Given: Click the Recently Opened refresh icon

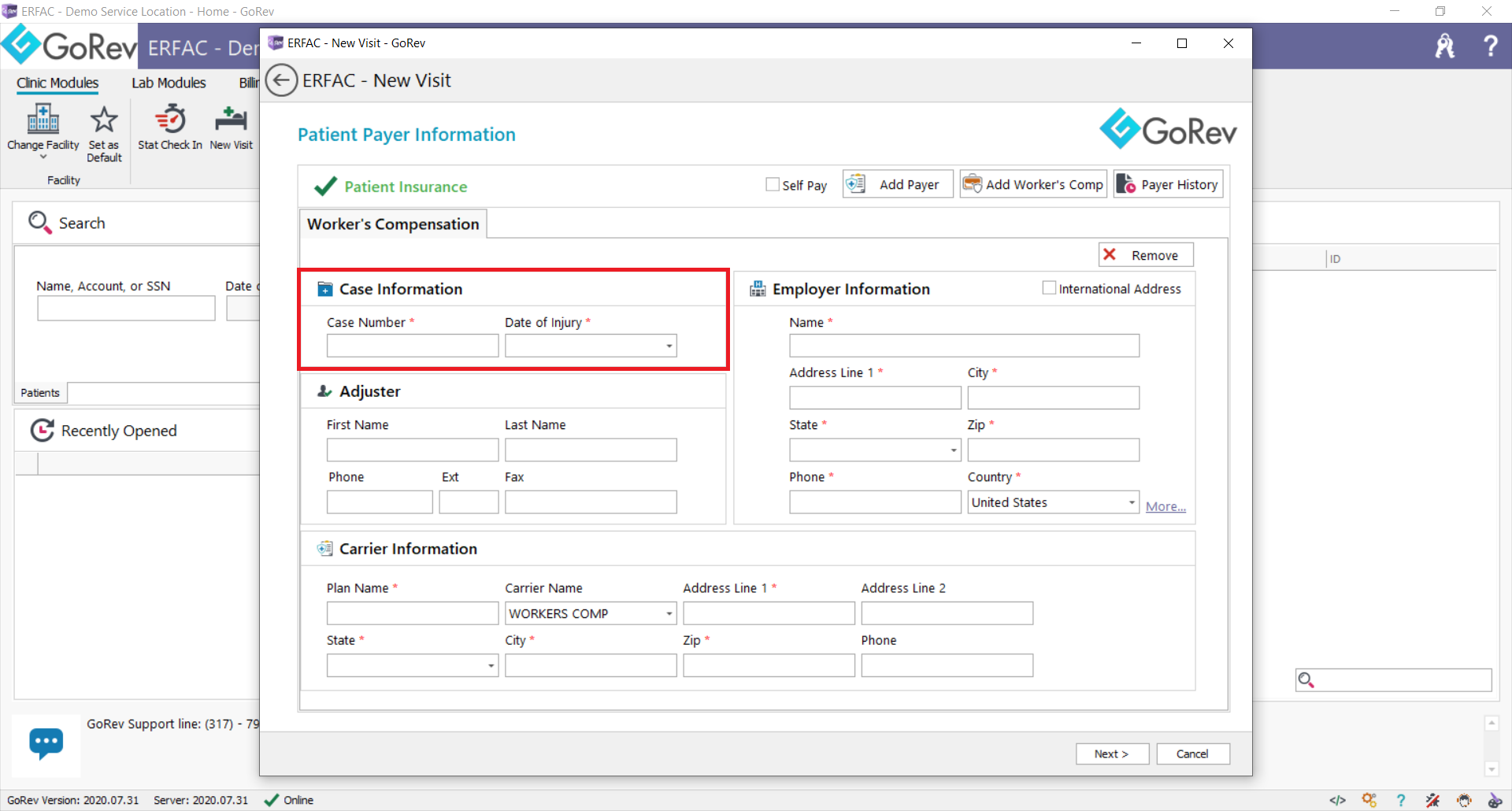Looking at the screenshot, I should (42, 430).
